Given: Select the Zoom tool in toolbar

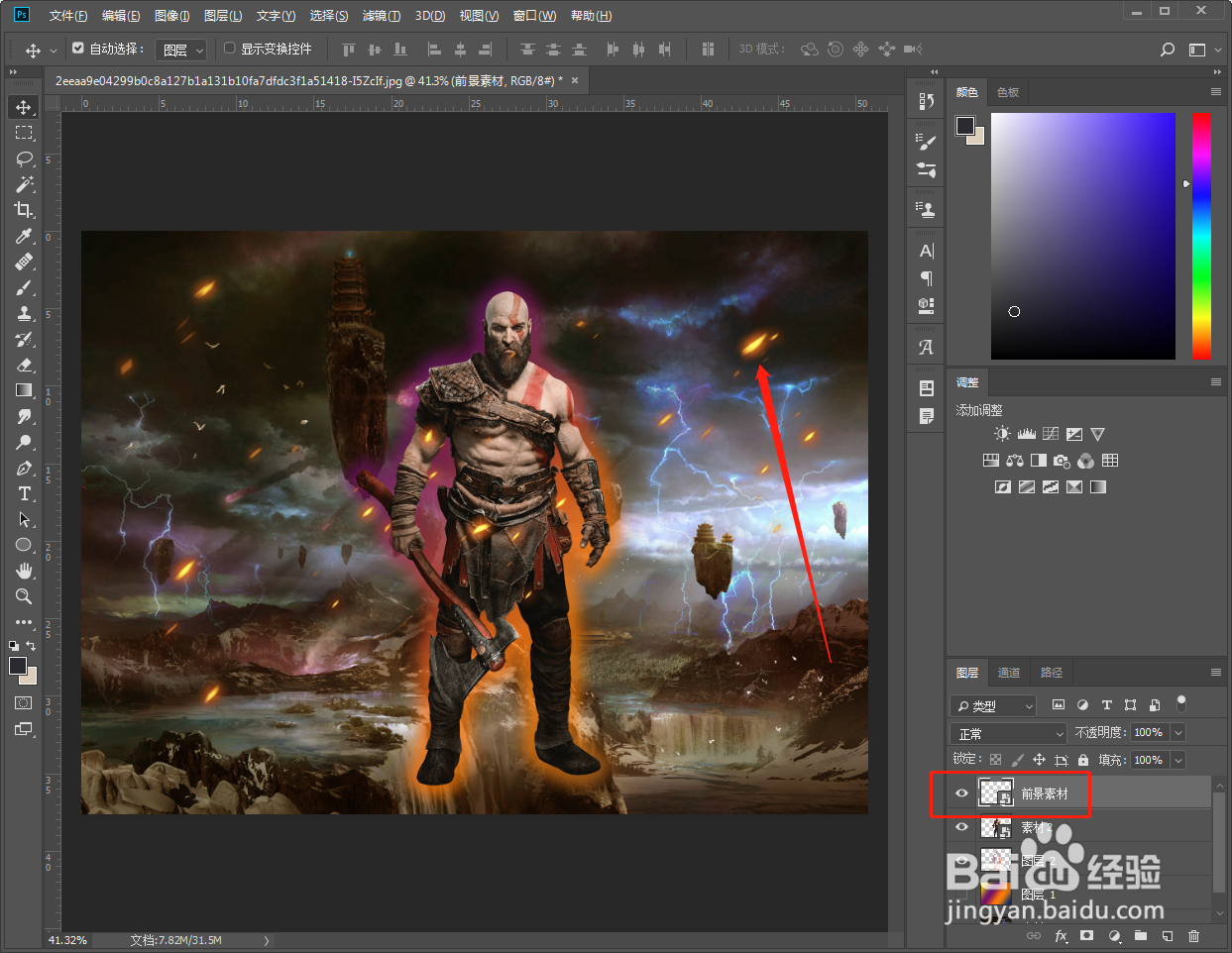Looking at the screenshot, I should click(x=24, y=596).
